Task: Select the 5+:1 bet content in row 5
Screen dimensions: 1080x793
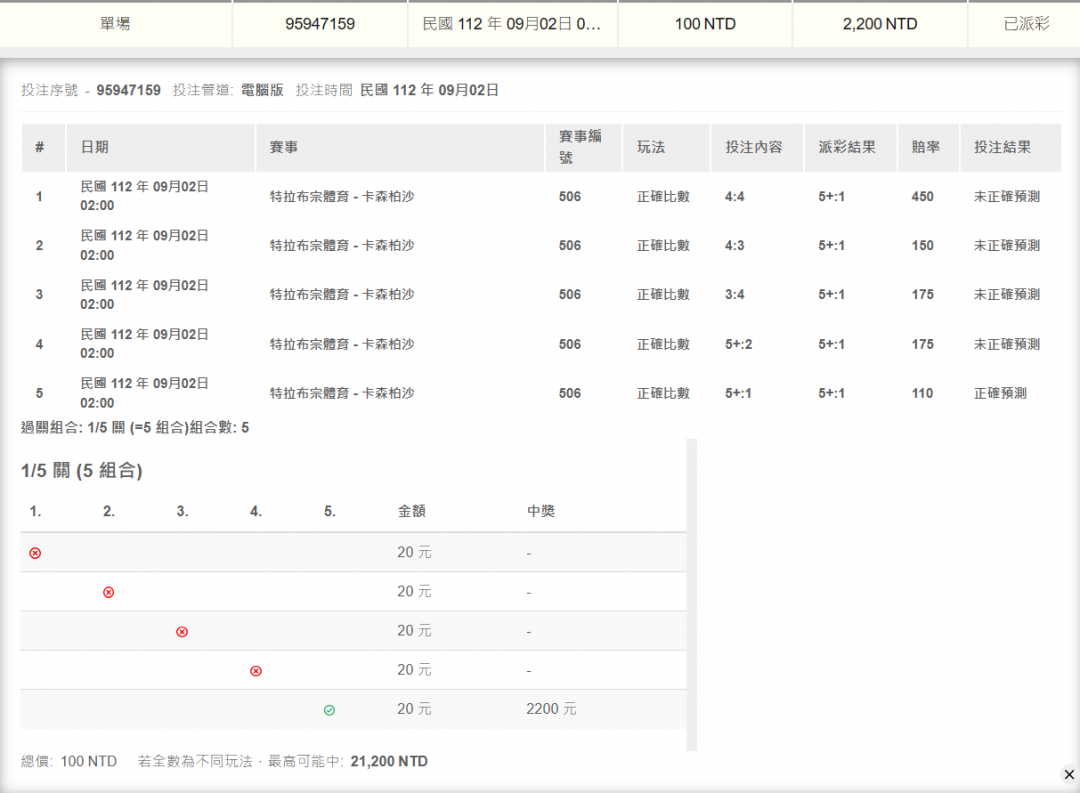Action: [738, 393]
